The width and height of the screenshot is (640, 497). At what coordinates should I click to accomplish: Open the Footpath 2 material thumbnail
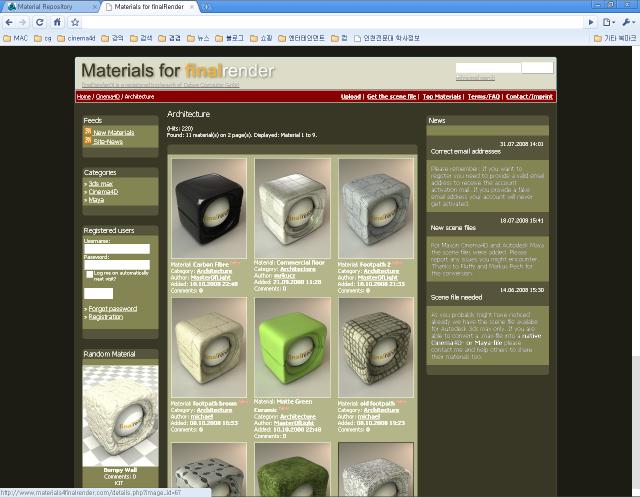376,209
